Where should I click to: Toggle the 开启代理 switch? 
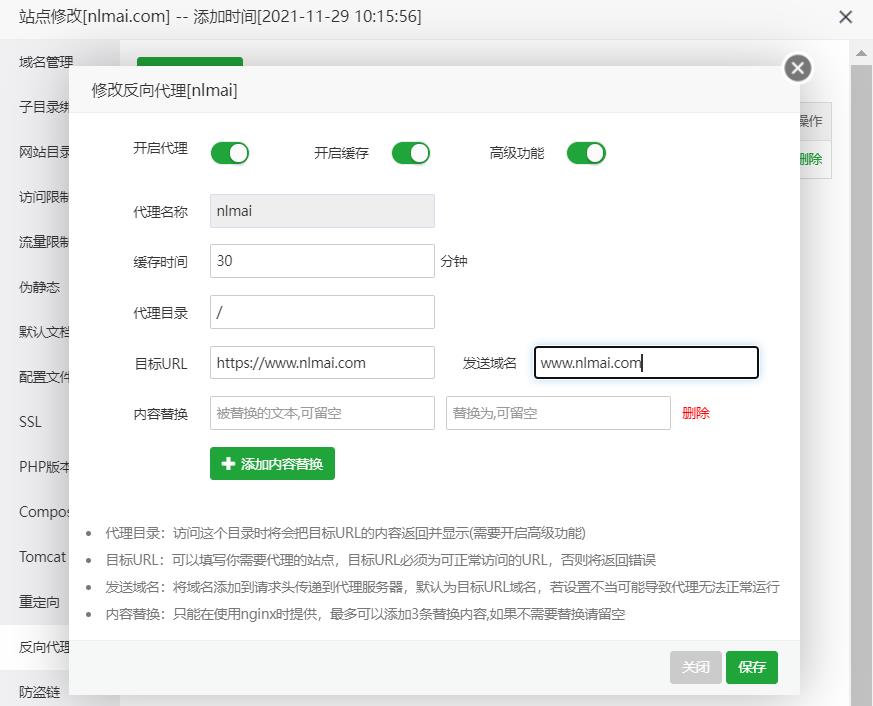click(229, 153)
